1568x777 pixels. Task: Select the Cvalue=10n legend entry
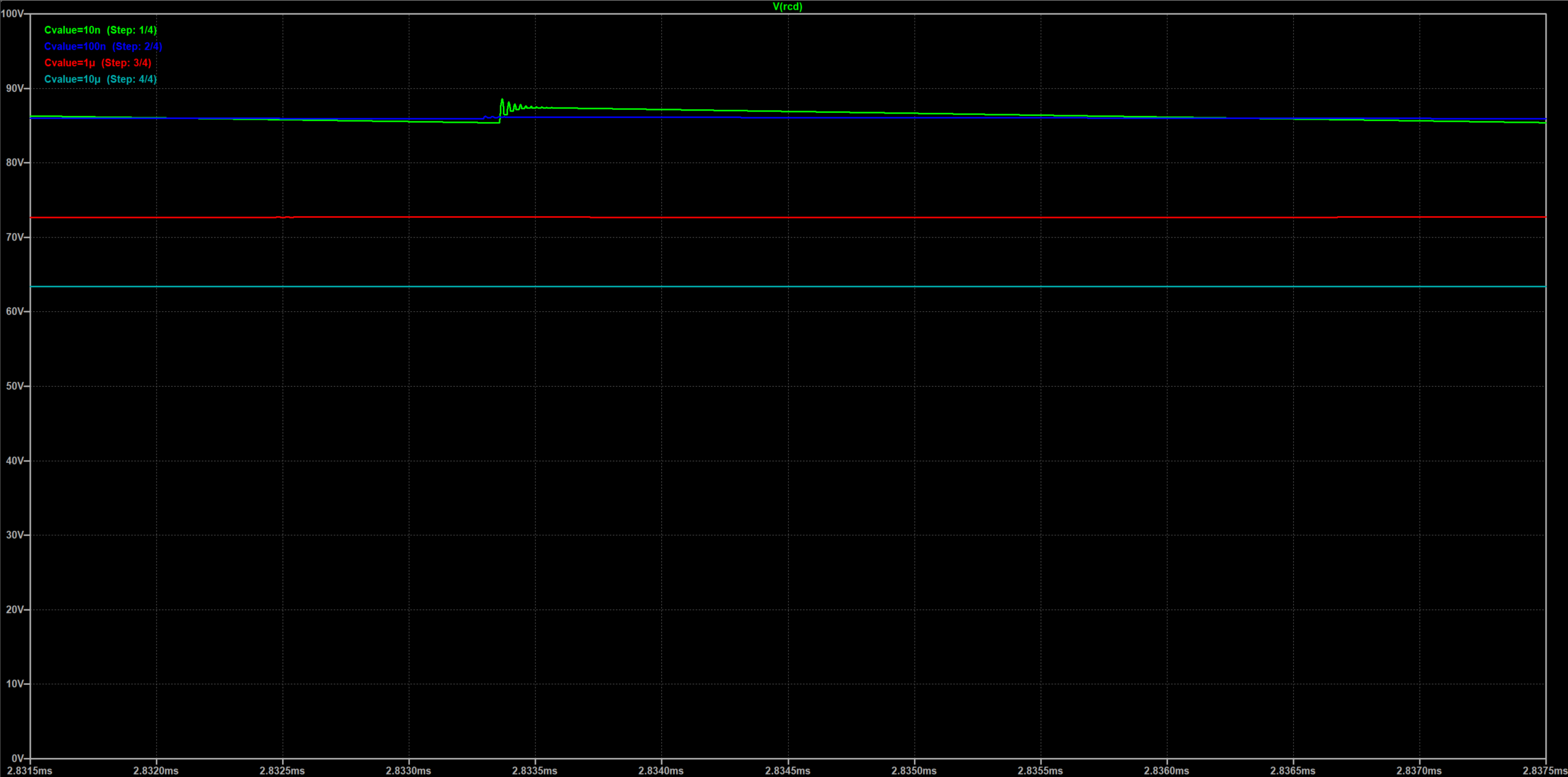point(101,30)
